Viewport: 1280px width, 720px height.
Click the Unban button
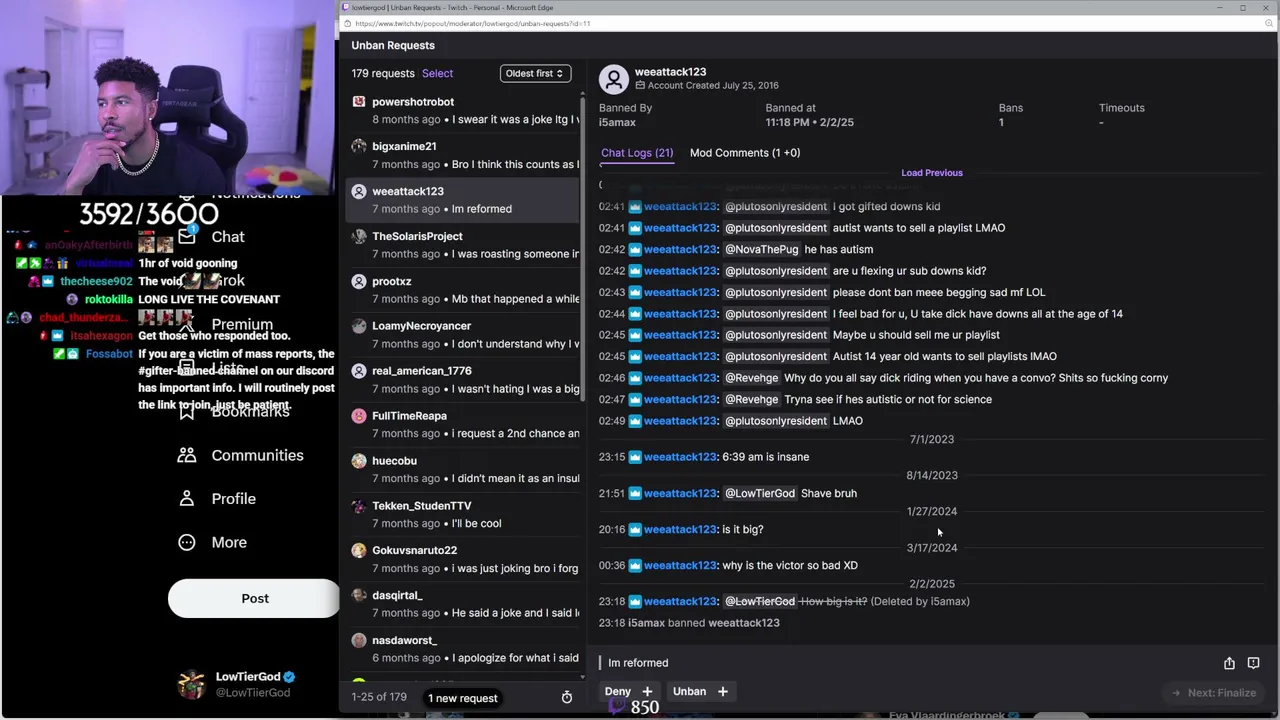(700, 691)
